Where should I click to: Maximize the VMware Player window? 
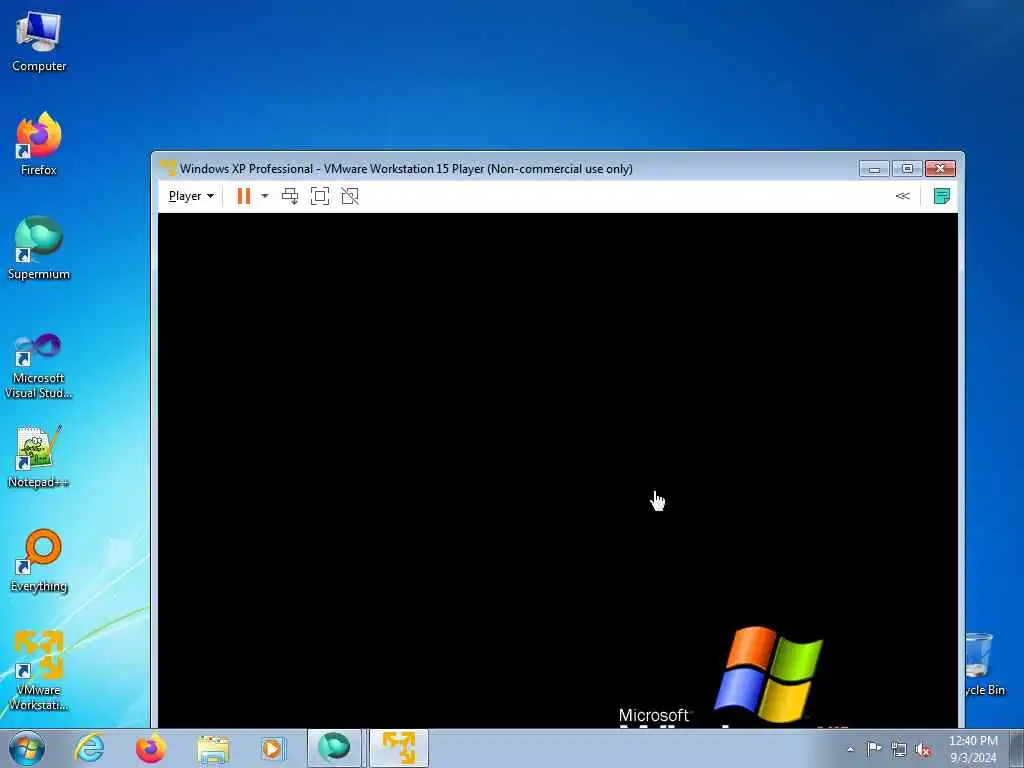[x=907, y=168]
